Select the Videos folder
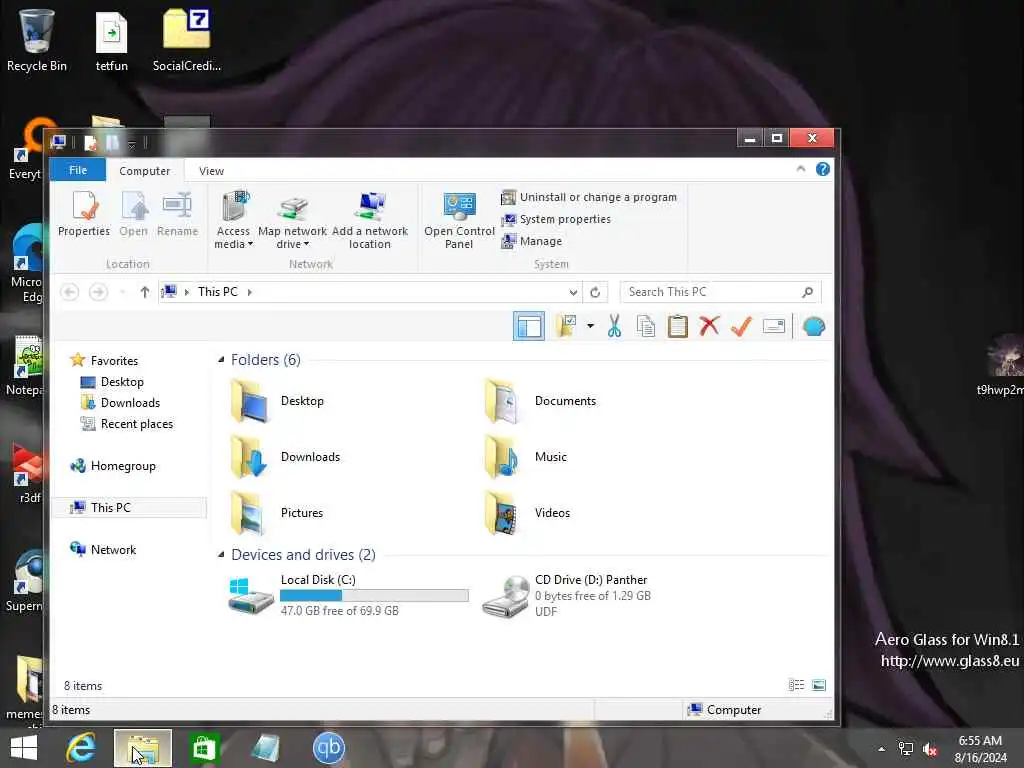 (x=527, y=513)
